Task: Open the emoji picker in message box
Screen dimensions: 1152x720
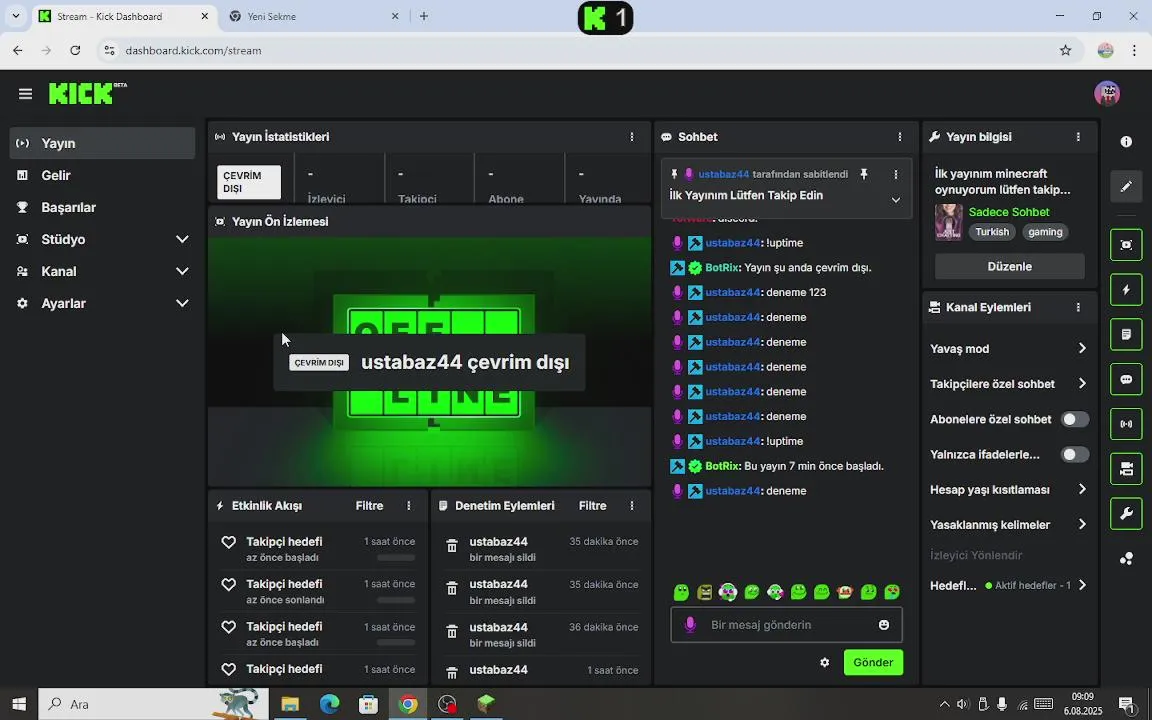Action: 884,624
